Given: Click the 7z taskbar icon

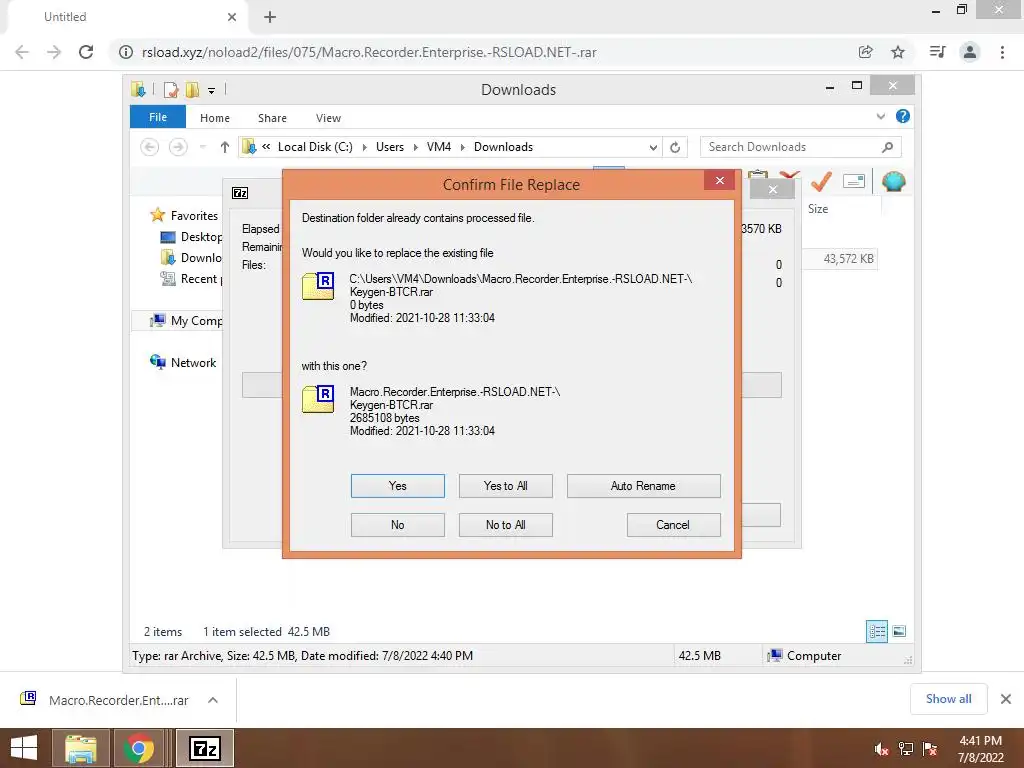Looking at the screenshot, I should click(x=205, y=748).
